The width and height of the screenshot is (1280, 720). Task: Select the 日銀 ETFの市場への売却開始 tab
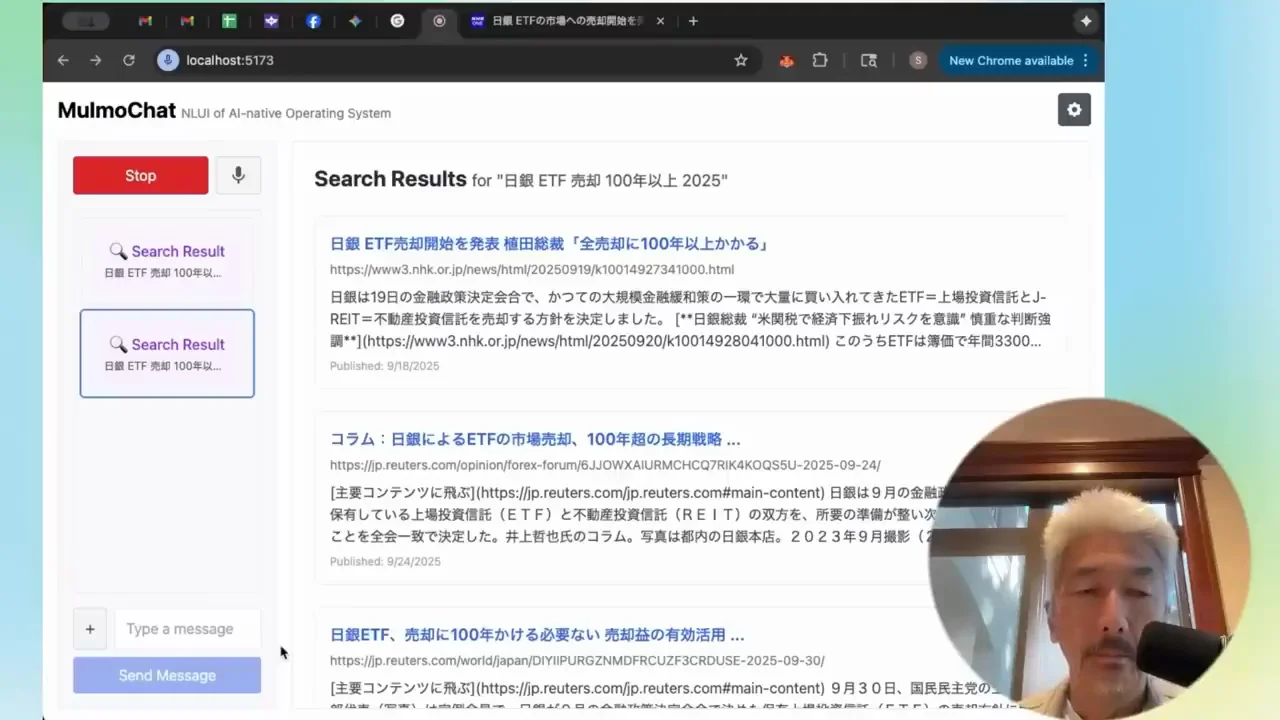click(567, 21)
